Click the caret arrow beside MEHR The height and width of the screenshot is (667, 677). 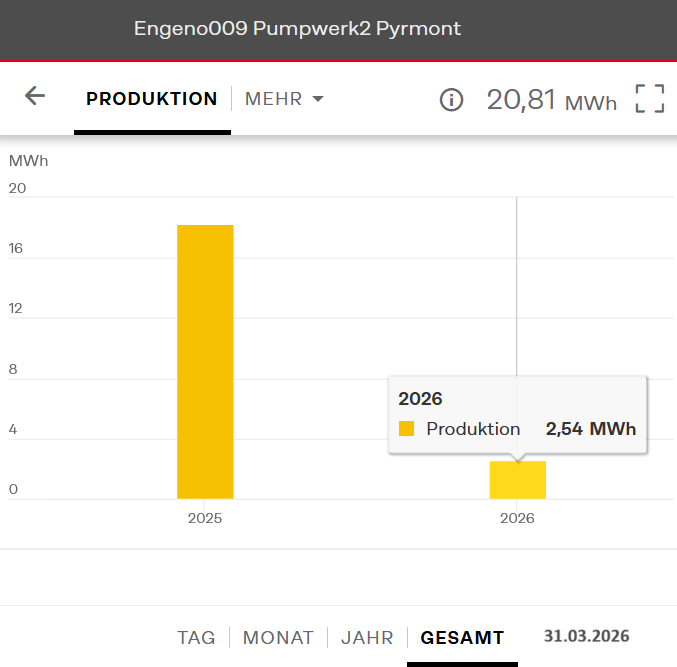click(x=318, y=99)
